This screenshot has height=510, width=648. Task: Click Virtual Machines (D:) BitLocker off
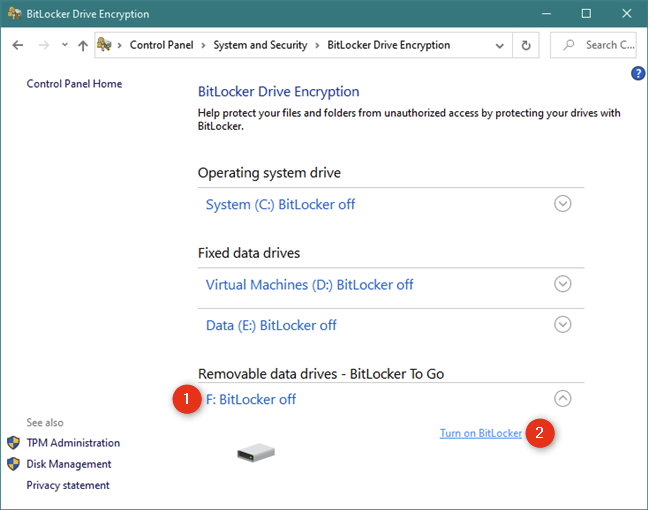(x=310, y=285)
